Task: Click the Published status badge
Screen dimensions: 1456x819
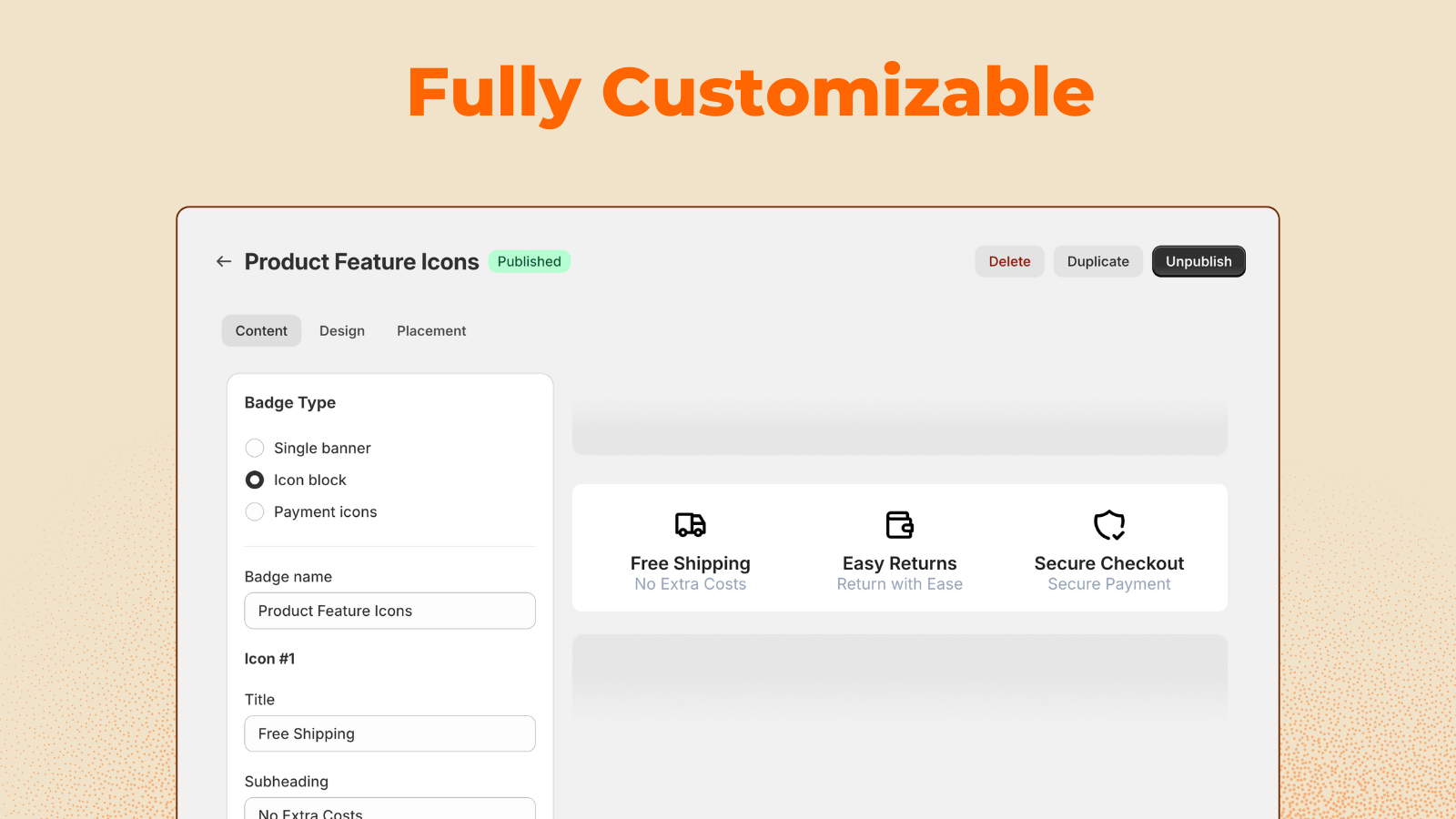Action: point(529,261)
